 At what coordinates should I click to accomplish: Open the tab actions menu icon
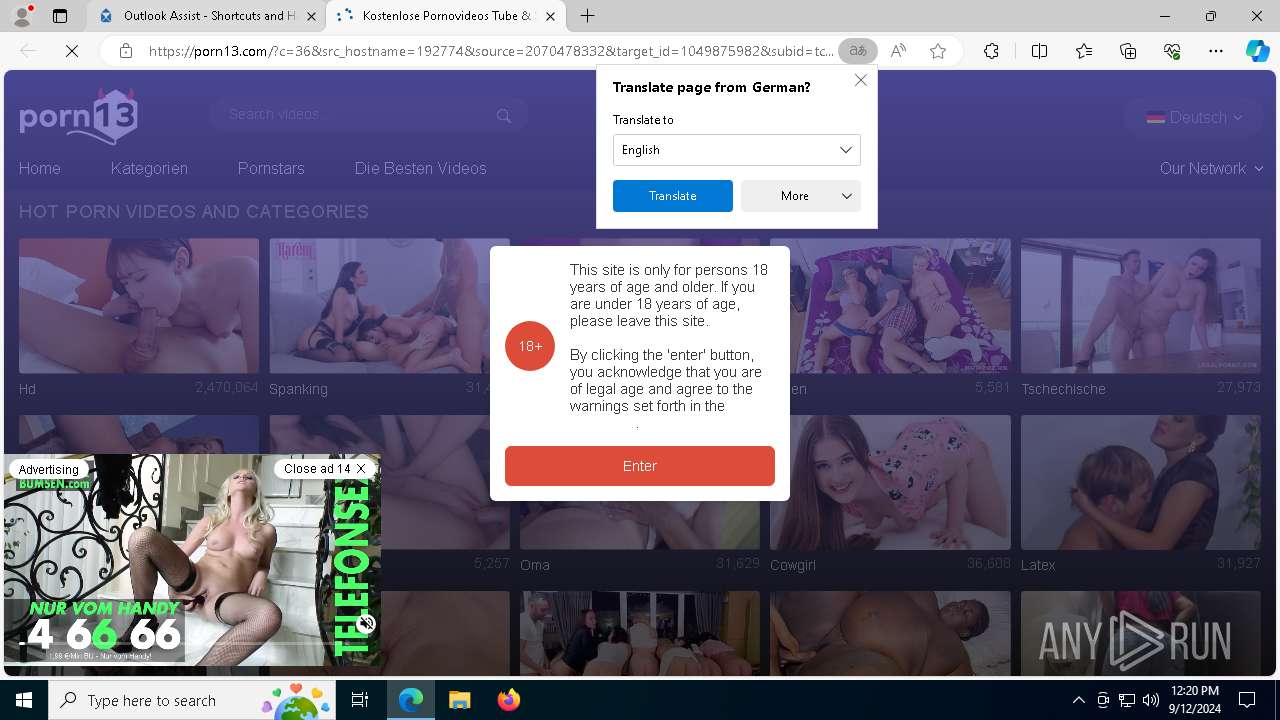[60, 16]
